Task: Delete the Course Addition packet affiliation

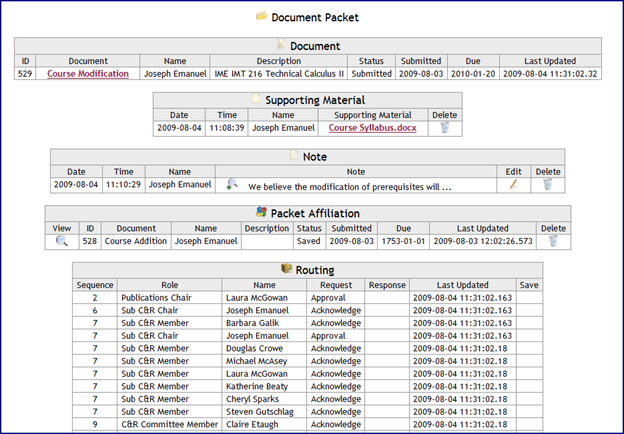Action: pyautogui.click(x=553, y=241)
